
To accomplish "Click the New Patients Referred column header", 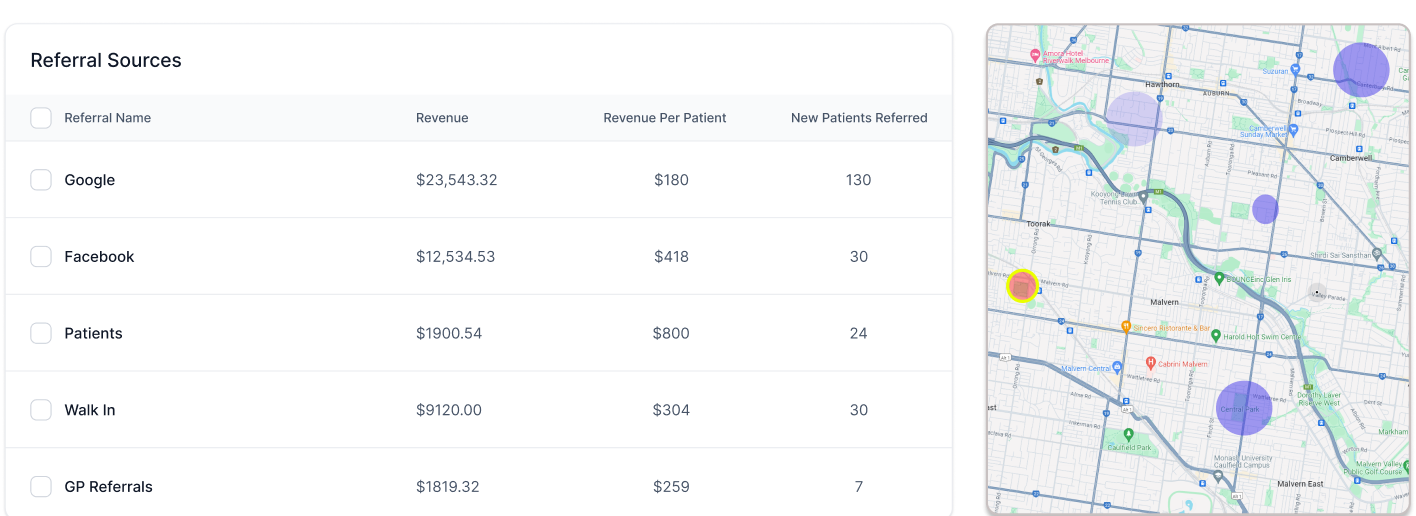I will click(x=859, y=118).
